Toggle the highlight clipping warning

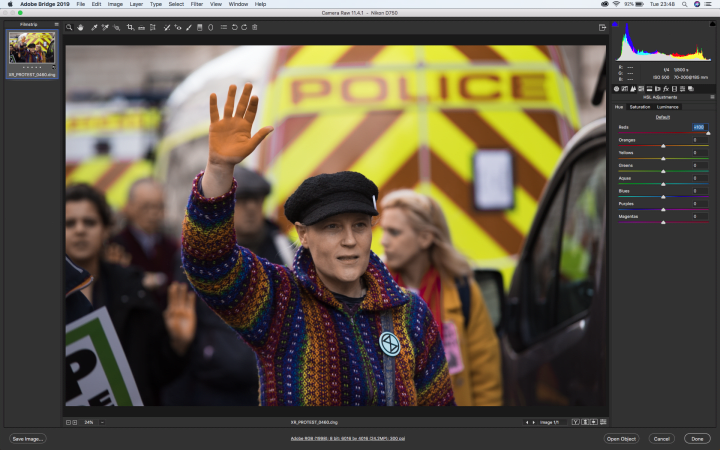click(713, 24)
